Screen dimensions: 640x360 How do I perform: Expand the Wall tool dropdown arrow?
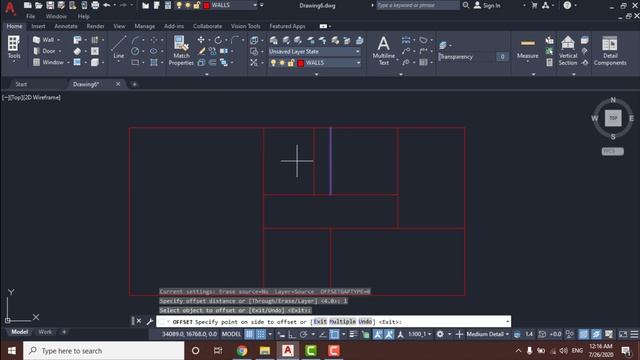[x=58, y=40]
